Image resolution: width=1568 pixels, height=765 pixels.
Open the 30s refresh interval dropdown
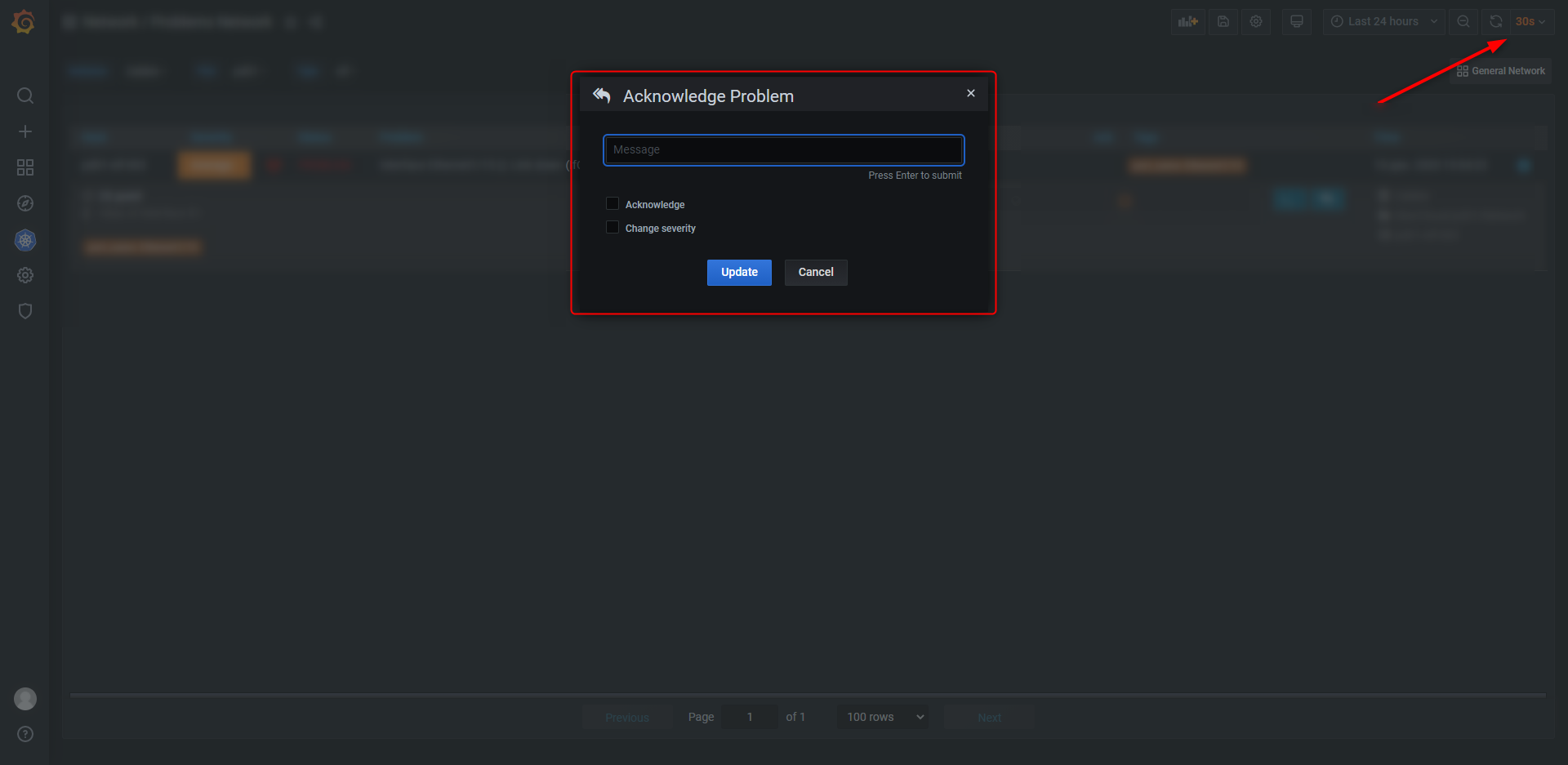point(1529,21)
